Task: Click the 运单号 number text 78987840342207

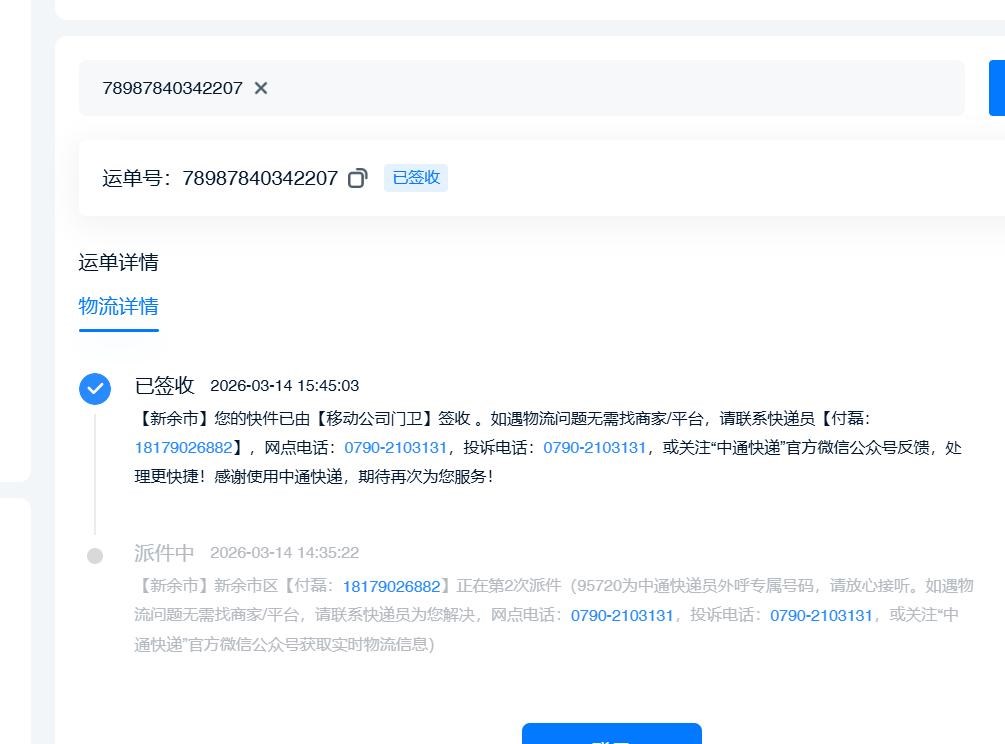Action: tap(260, 179)
